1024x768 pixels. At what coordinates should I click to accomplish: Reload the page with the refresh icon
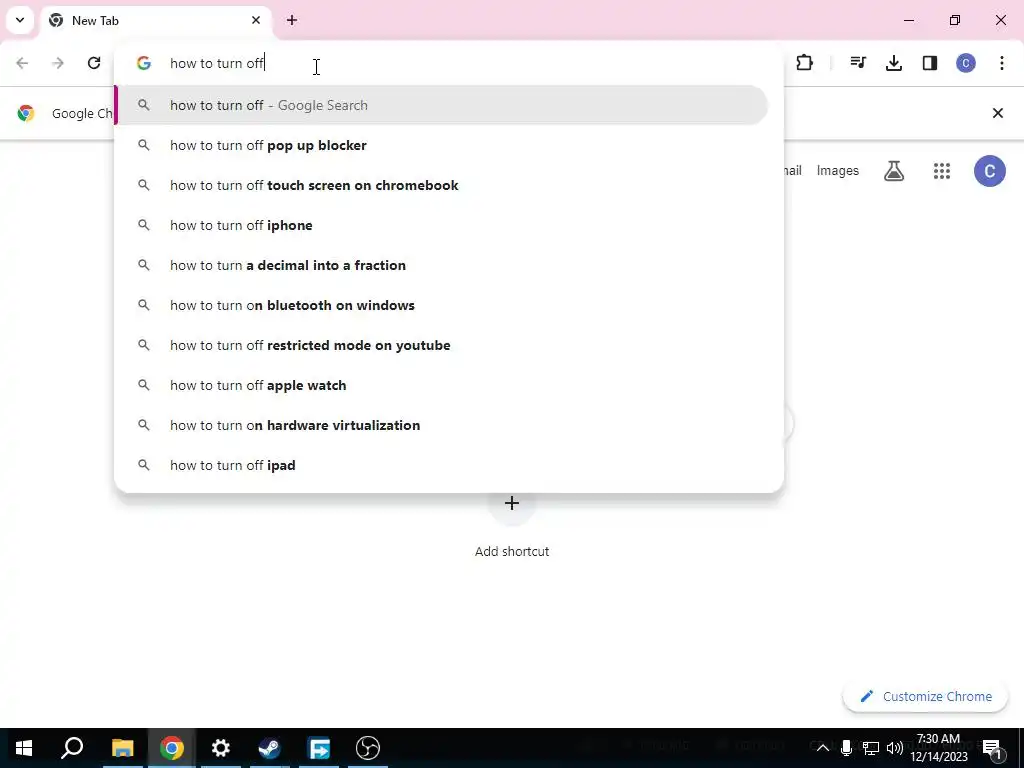[94, 63]
